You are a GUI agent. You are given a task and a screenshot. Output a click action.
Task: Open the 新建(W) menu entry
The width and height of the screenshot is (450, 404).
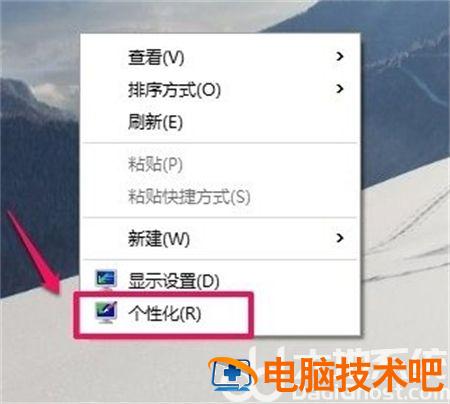coord(220,238)
